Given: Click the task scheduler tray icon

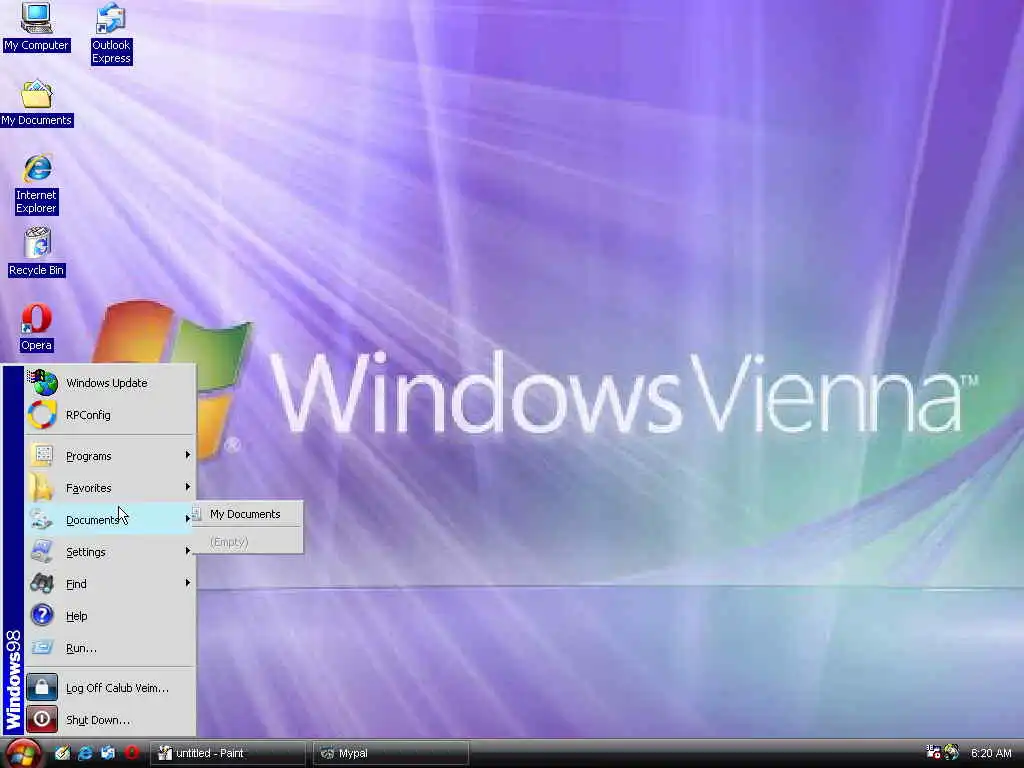Looking at the screenshot, I should (934, 752).
